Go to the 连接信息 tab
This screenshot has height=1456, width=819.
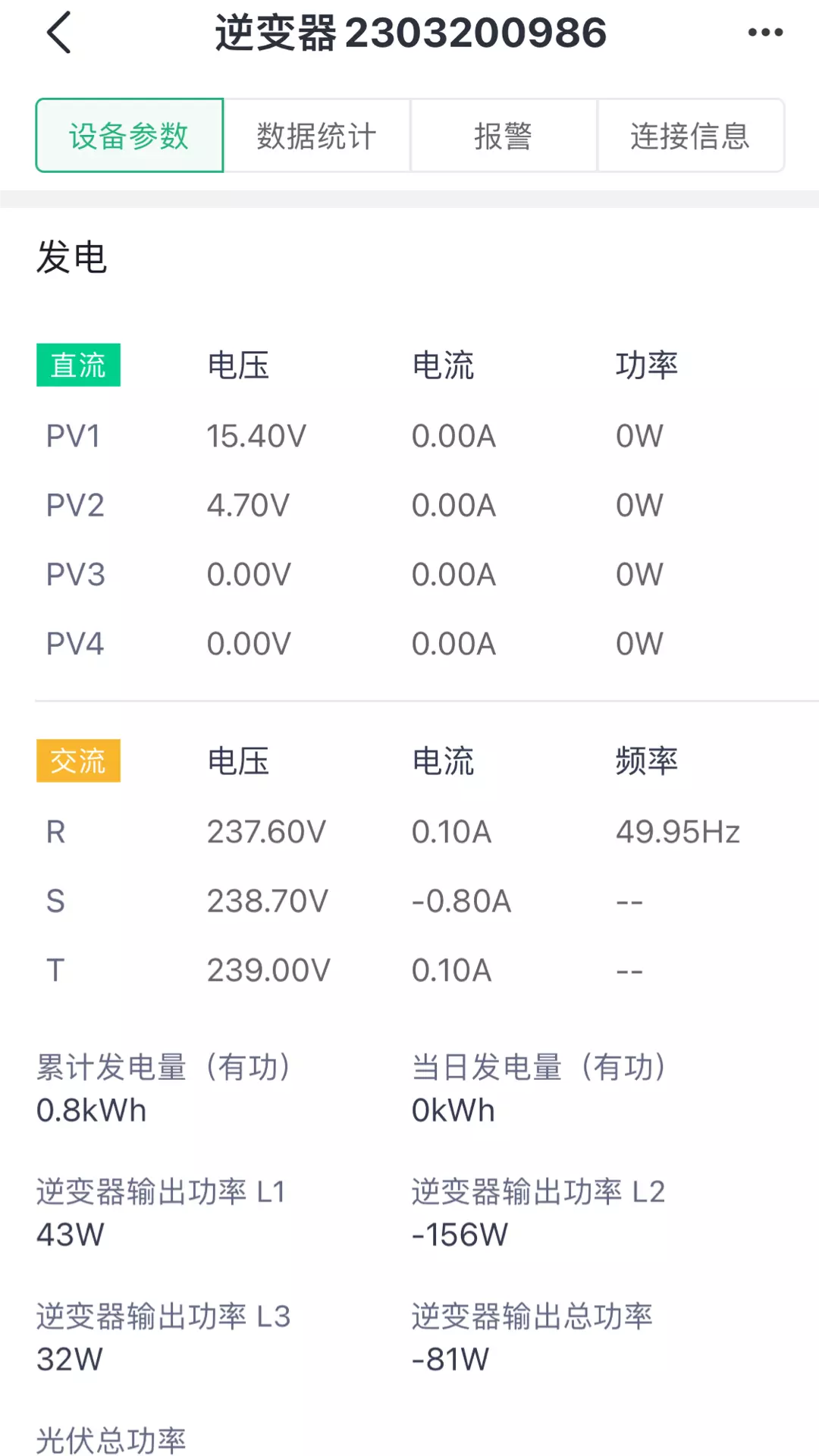pos(690,136)
